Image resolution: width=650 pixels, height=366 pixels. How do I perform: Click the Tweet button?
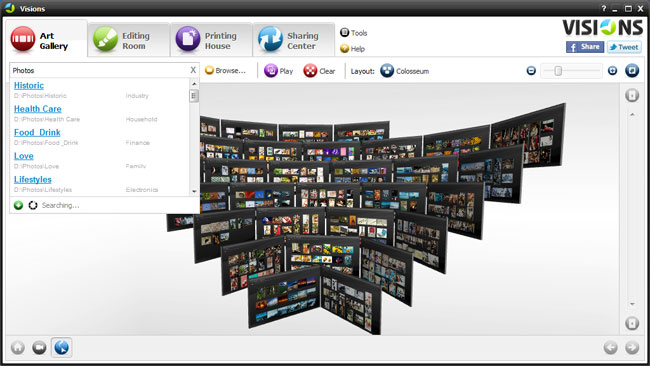pyautogui.click(x=624, y=47)
